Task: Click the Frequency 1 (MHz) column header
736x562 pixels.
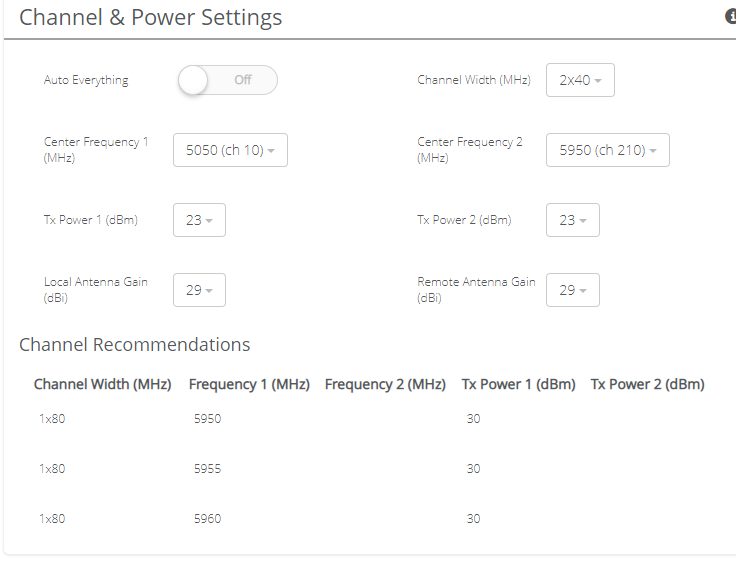Action: click(249, 384)
